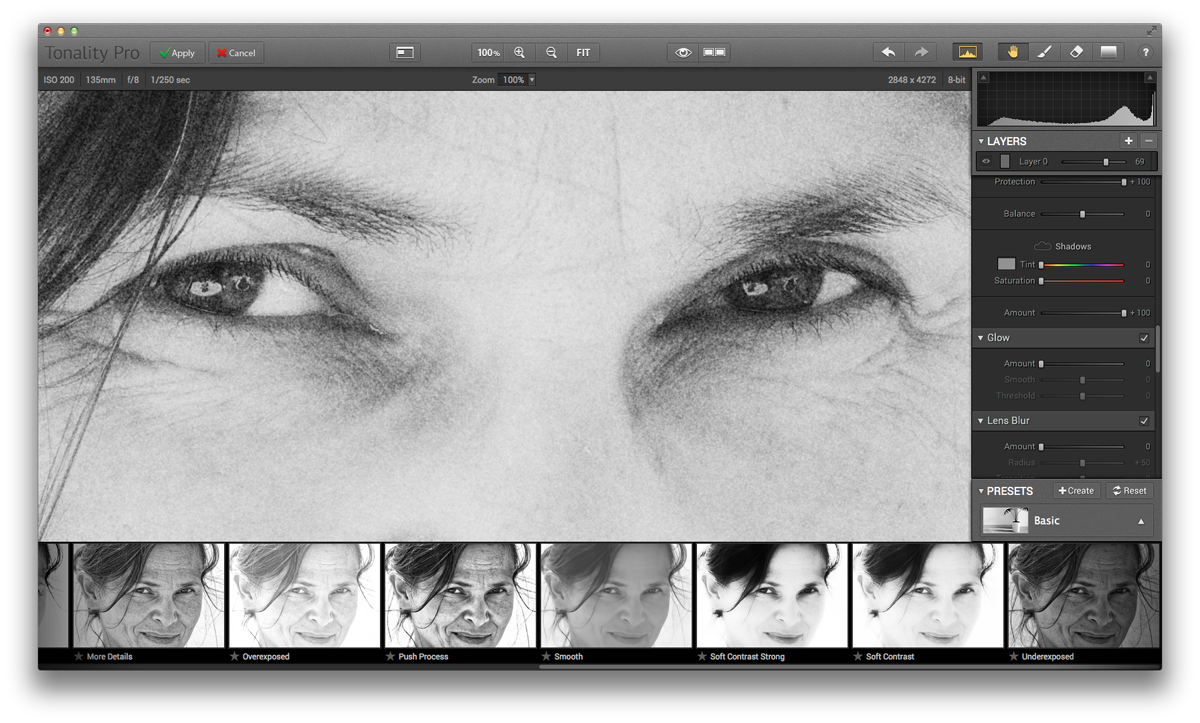Select the Gradient mask tool
The height and width of the screenshot is (723, 1200).
point(1108,52)
